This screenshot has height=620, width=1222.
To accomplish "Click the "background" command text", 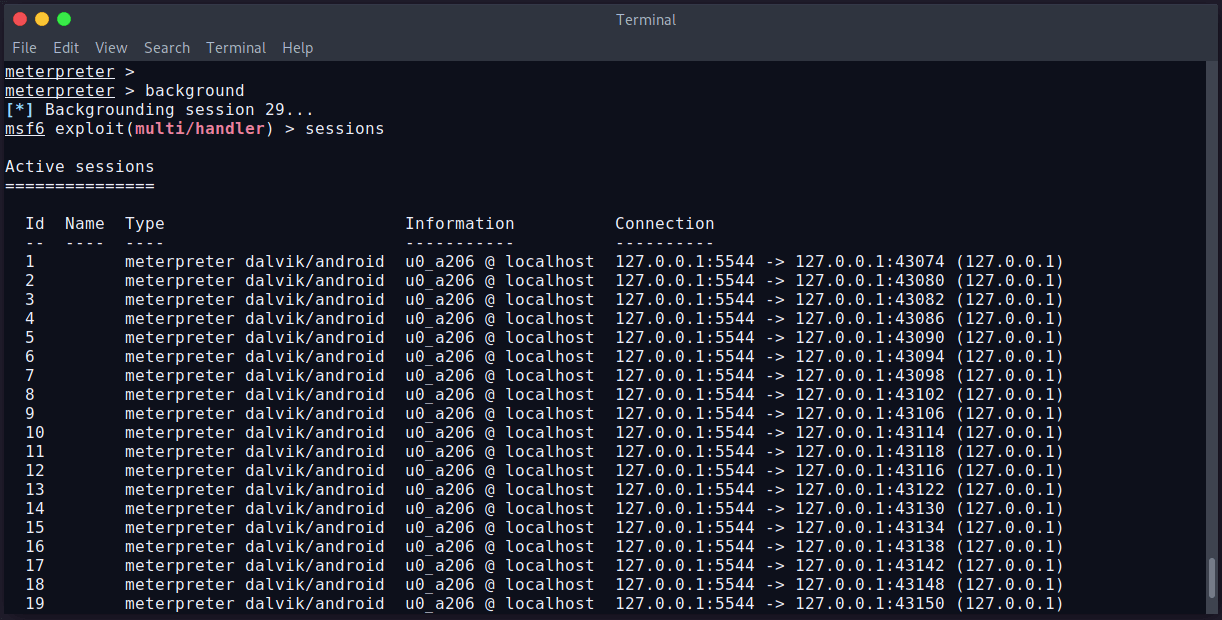I will [x=195, y=91].
